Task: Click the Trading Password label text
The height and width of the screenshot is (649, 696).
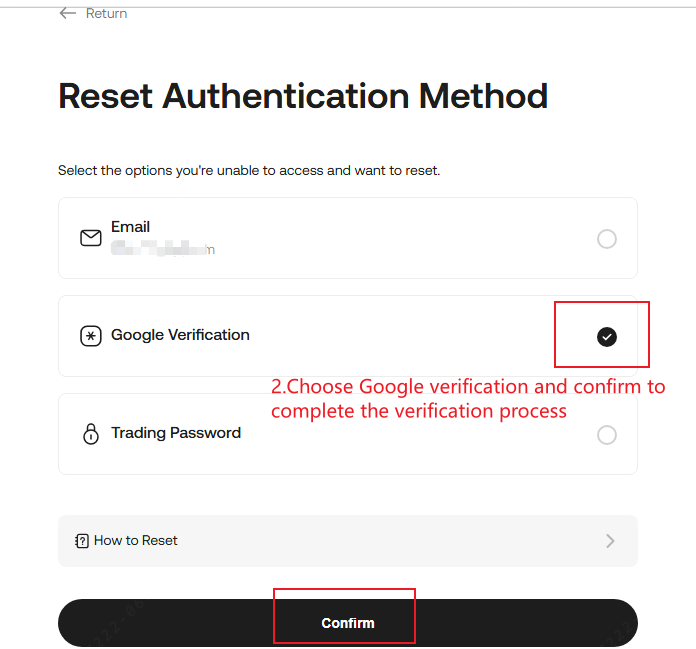Action: 176,433
